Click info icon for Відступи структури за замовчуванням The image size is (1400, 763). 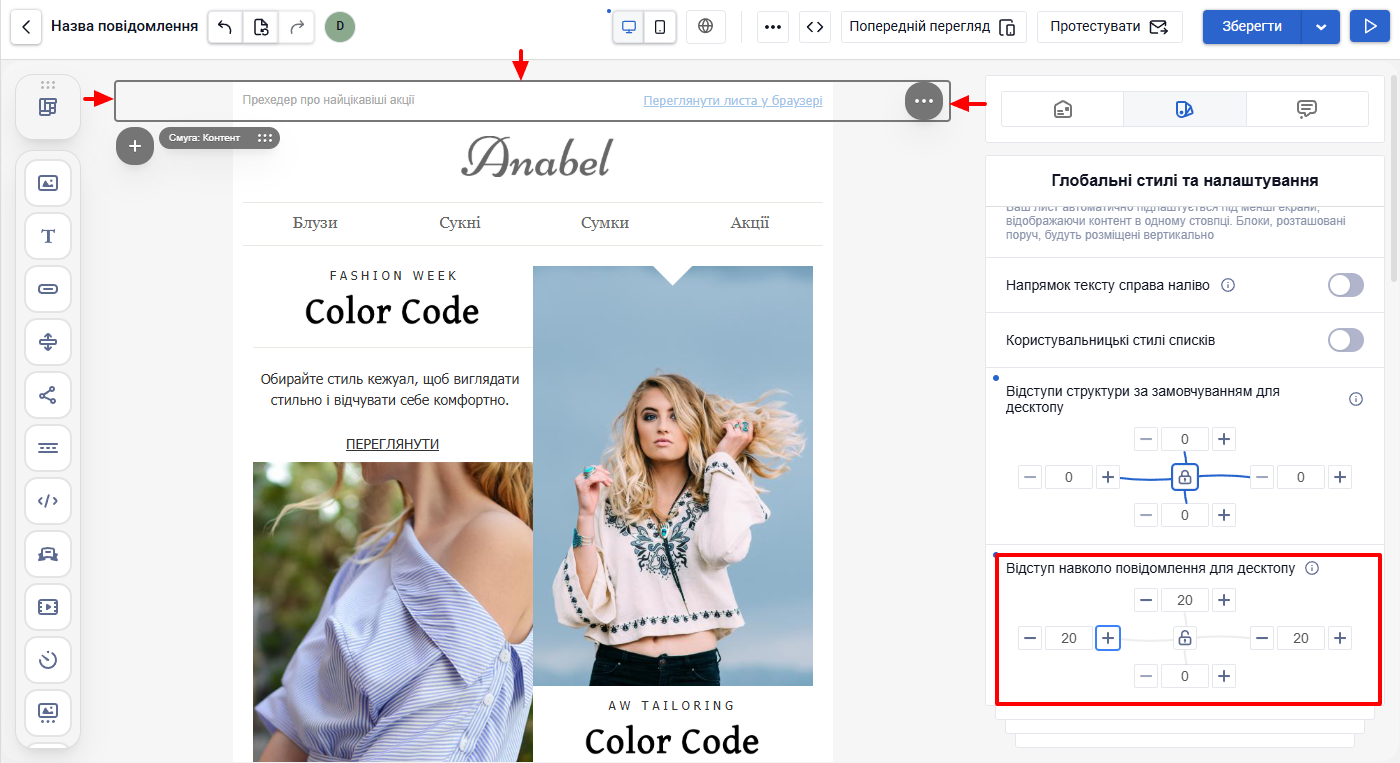pyautogui.click(x=1356, y=399)
